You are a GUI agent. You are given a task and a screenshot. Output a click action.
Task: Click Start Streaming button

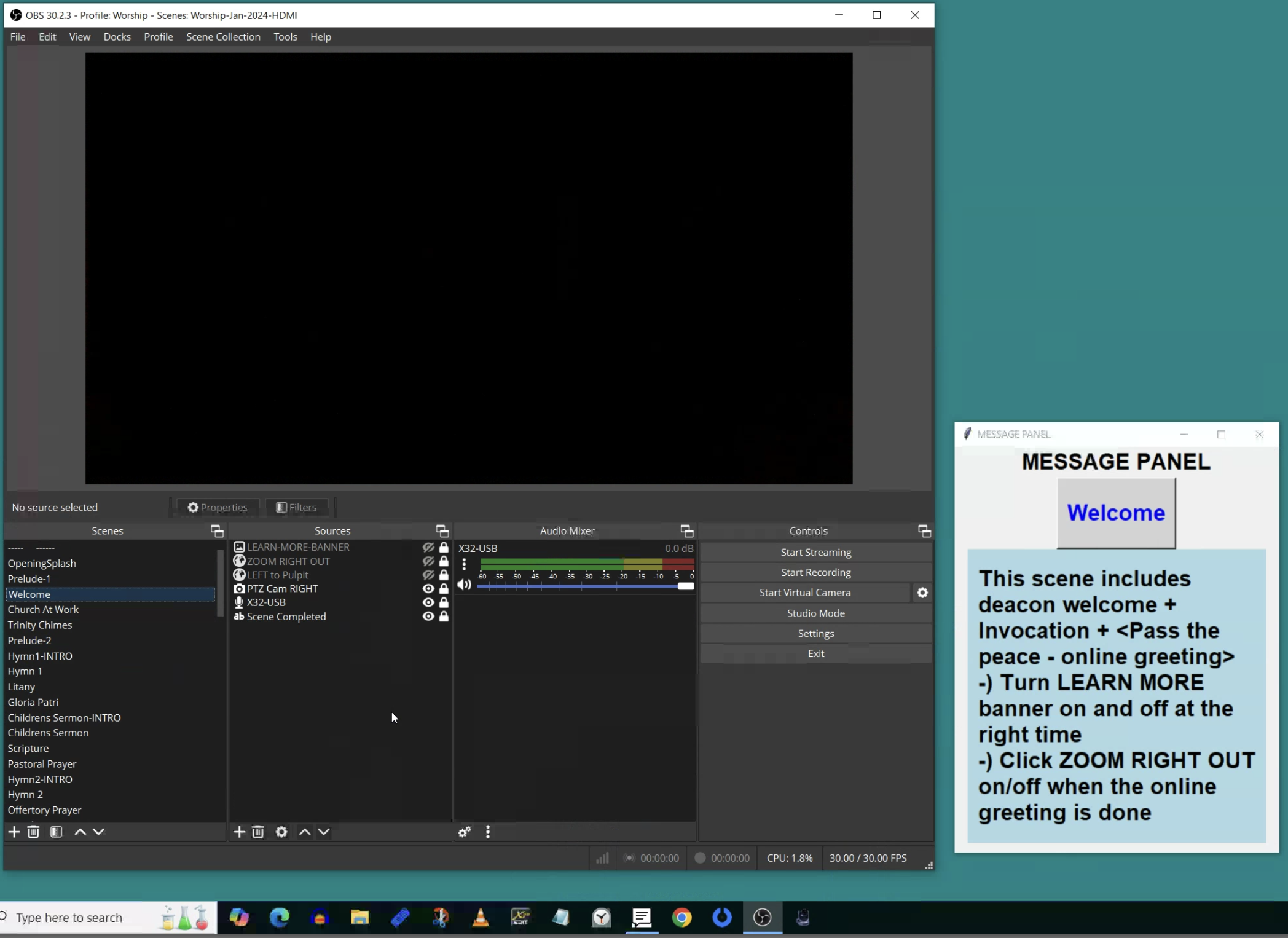tap(815, 552)
